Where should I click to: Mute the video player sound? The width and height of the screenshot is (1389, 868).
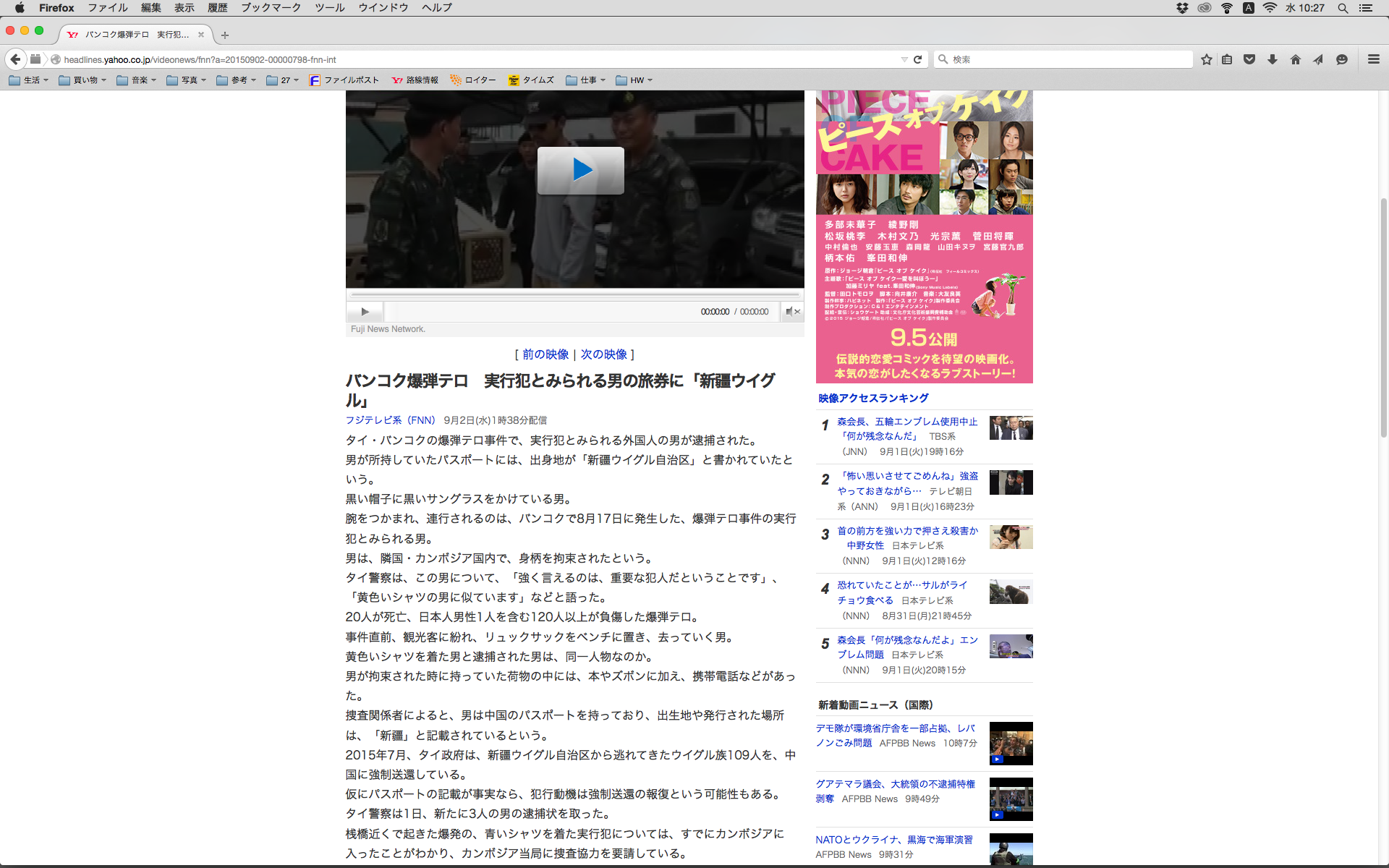(792, 312)
